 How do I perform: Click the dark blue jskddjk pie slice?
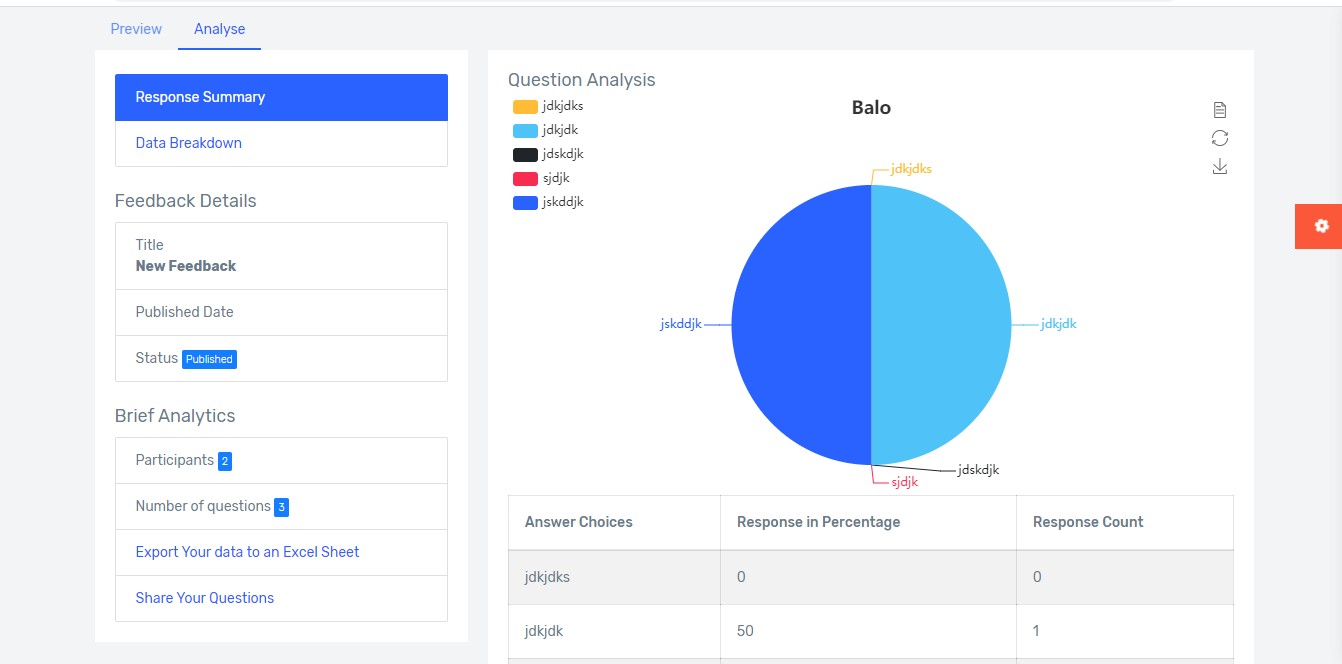(800, 325)
